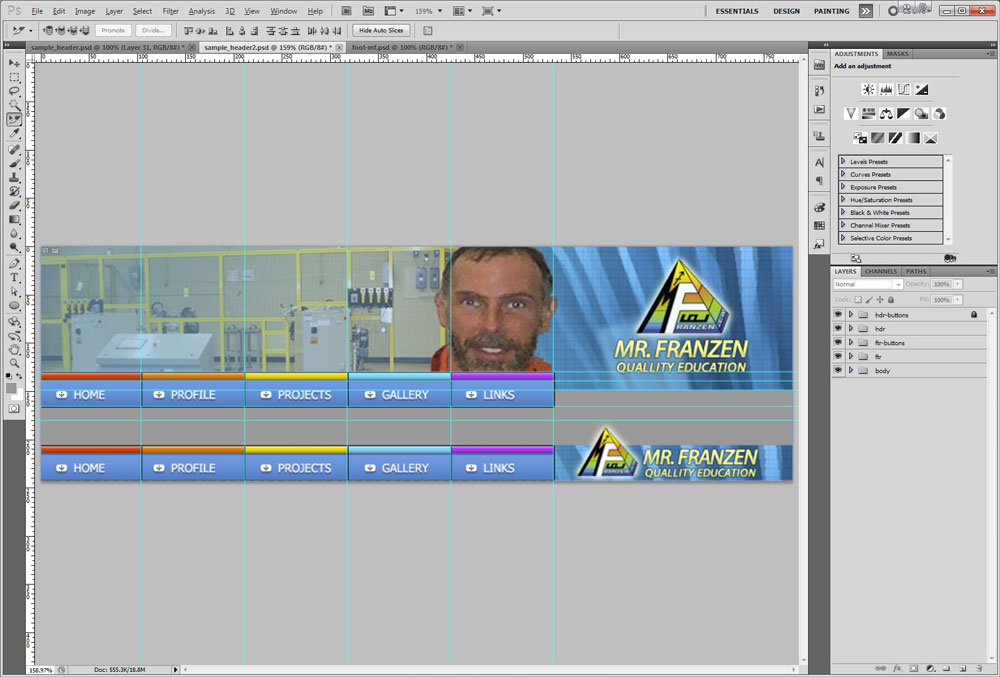Expand Levels Presets list
This screenshot has width=1000, height=677.
pos(843,161)
